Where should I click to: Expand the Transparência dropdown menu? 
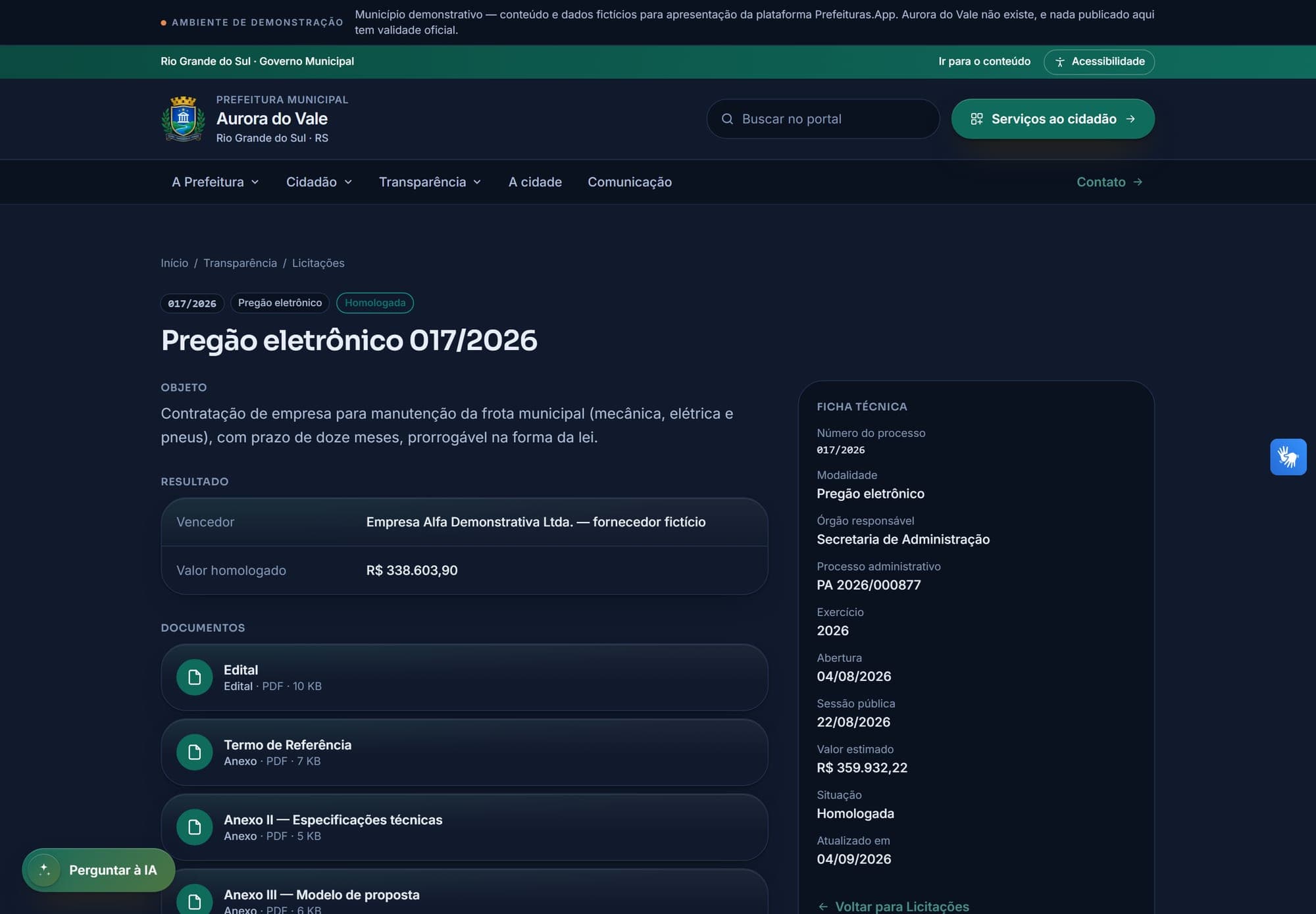pos(430,182)
